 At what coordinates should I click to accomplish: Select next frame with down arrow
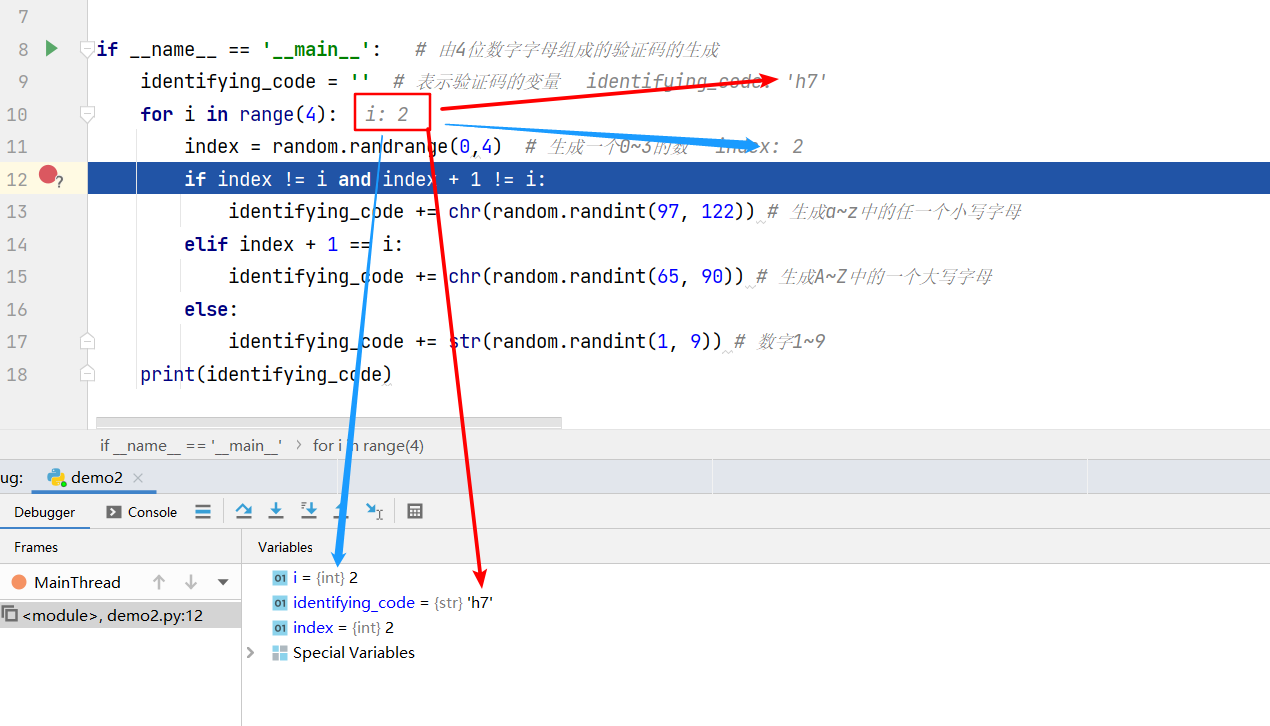tap(191, 582)
